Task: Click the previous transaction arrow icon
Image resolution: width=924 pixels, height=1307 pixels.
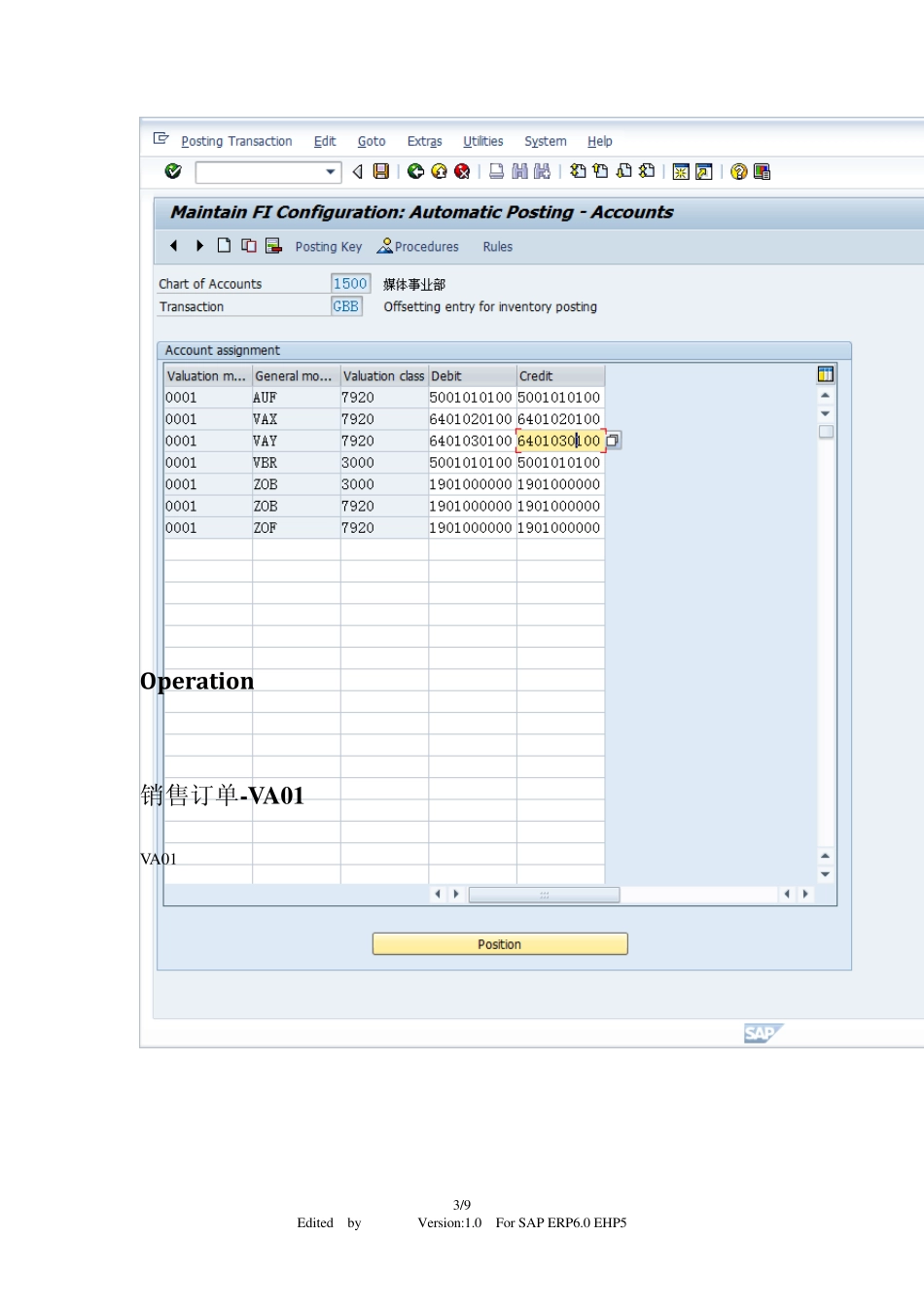Action: [174, 246]
